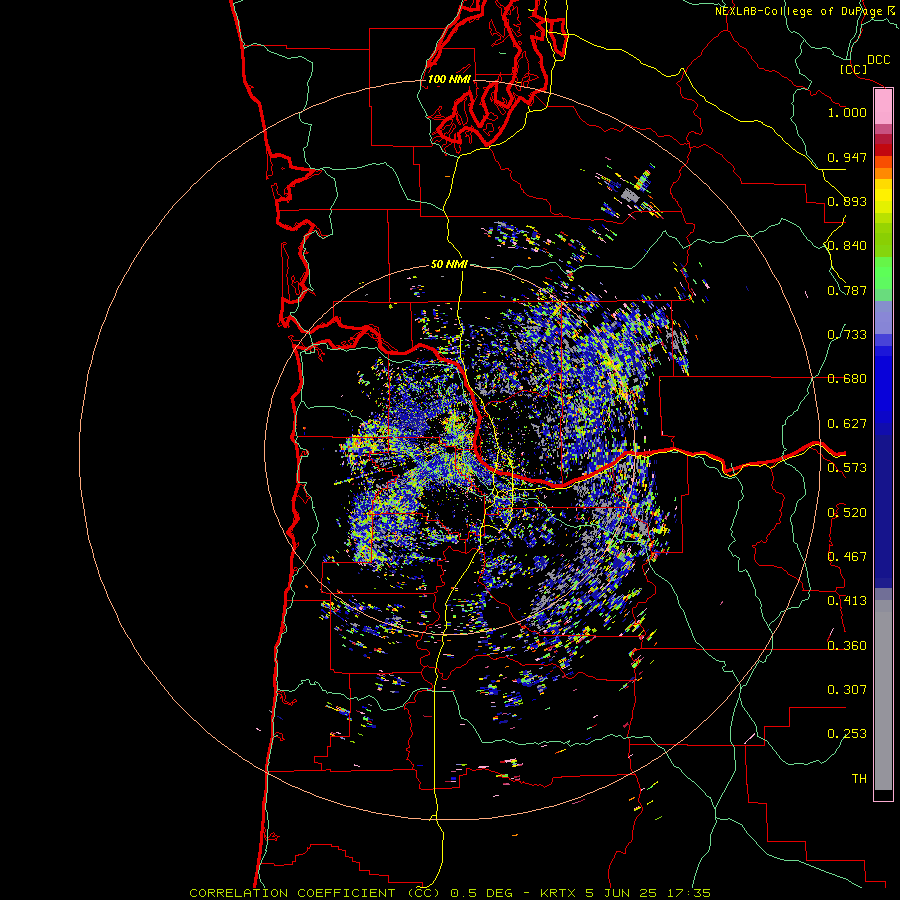The width and height of the screenshot is (900, 900).
Task: Click the DCC label above the color bar
Action: [878, 60]
